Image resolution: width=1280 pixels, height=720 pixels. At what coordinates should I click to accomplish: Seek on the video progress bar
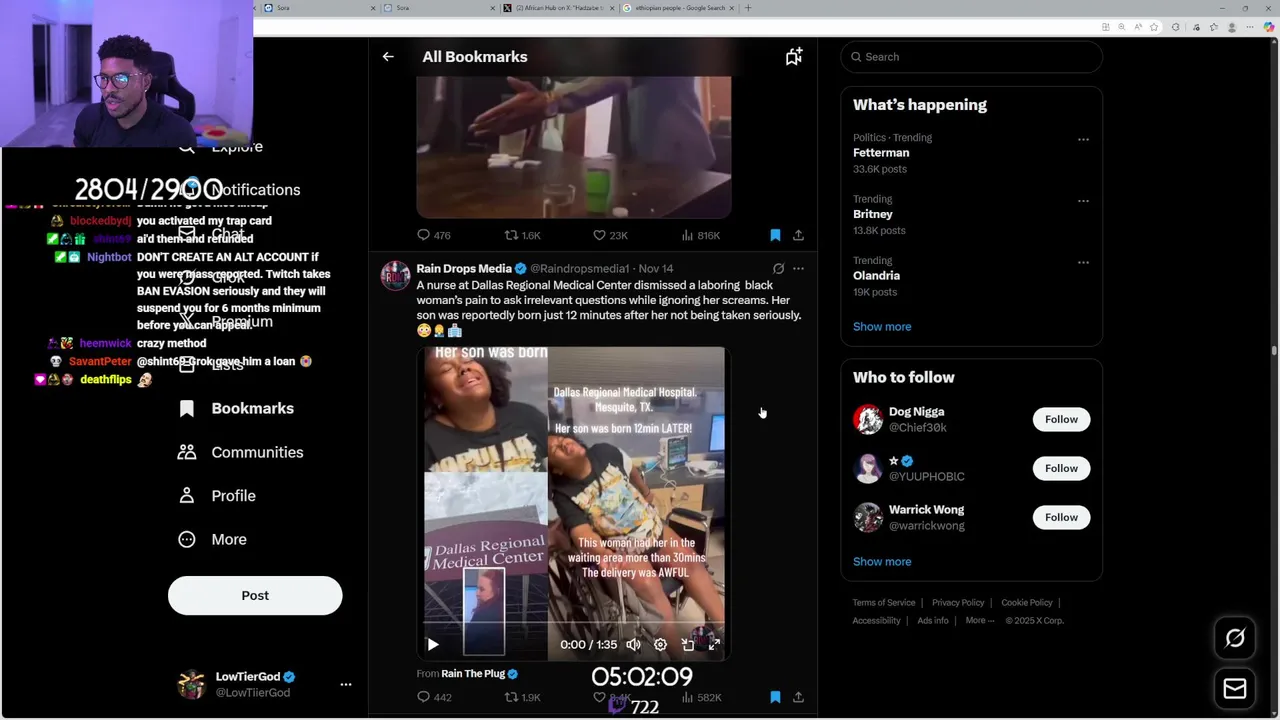[x=574, y=625]
